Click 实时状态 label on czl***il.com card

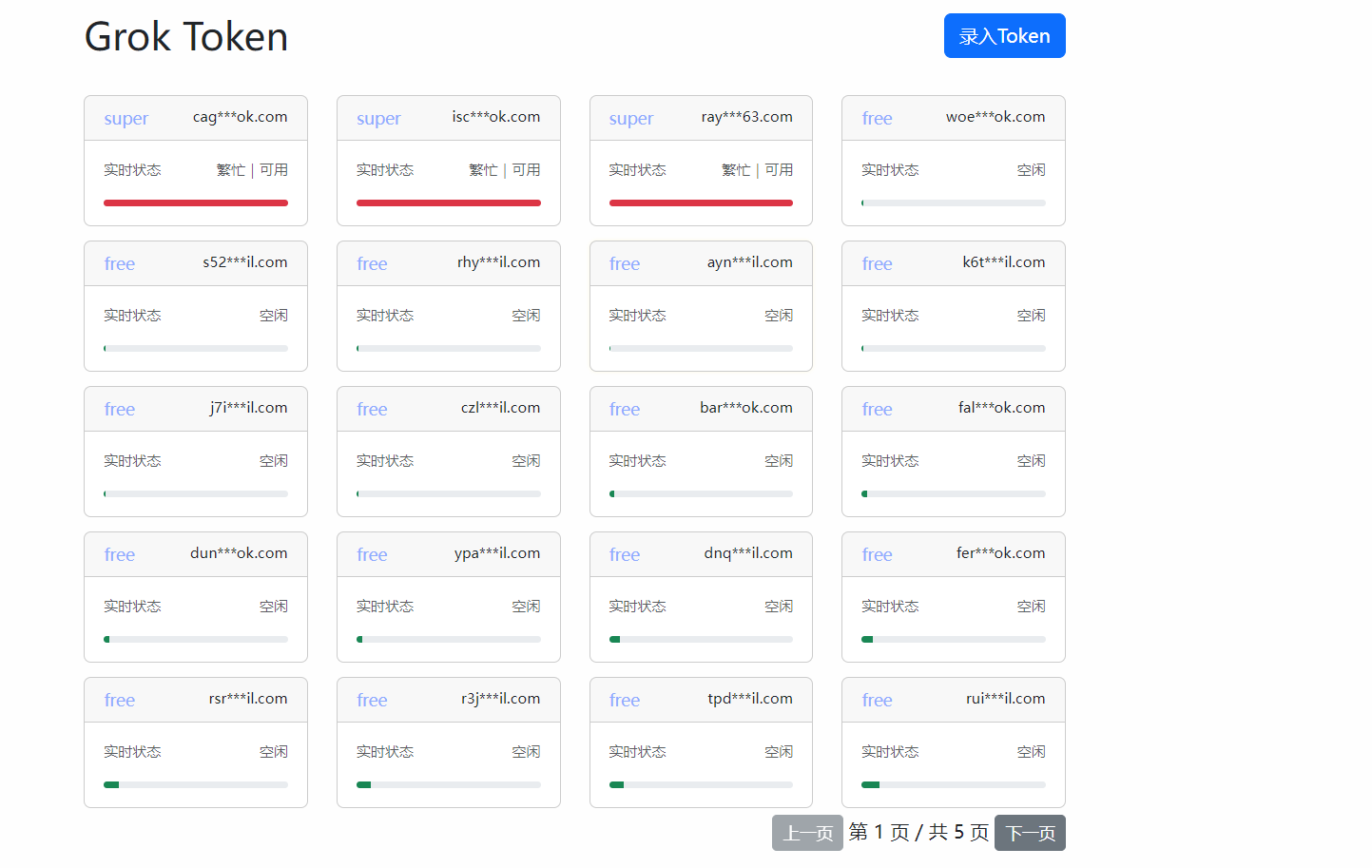pyautogui.click(x=385, y=461)
